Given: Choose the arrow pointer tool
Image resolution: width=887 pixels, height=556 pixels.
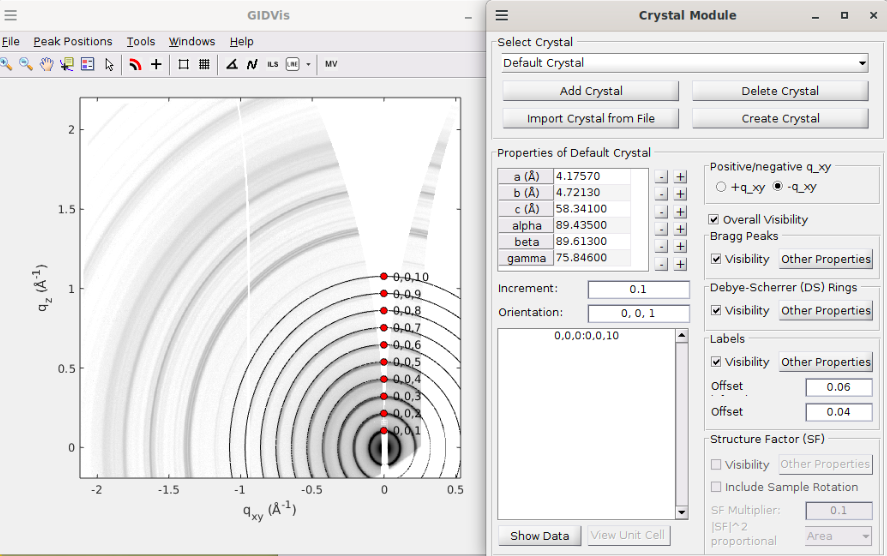Looking at the screenshot, I should point(109,64).
